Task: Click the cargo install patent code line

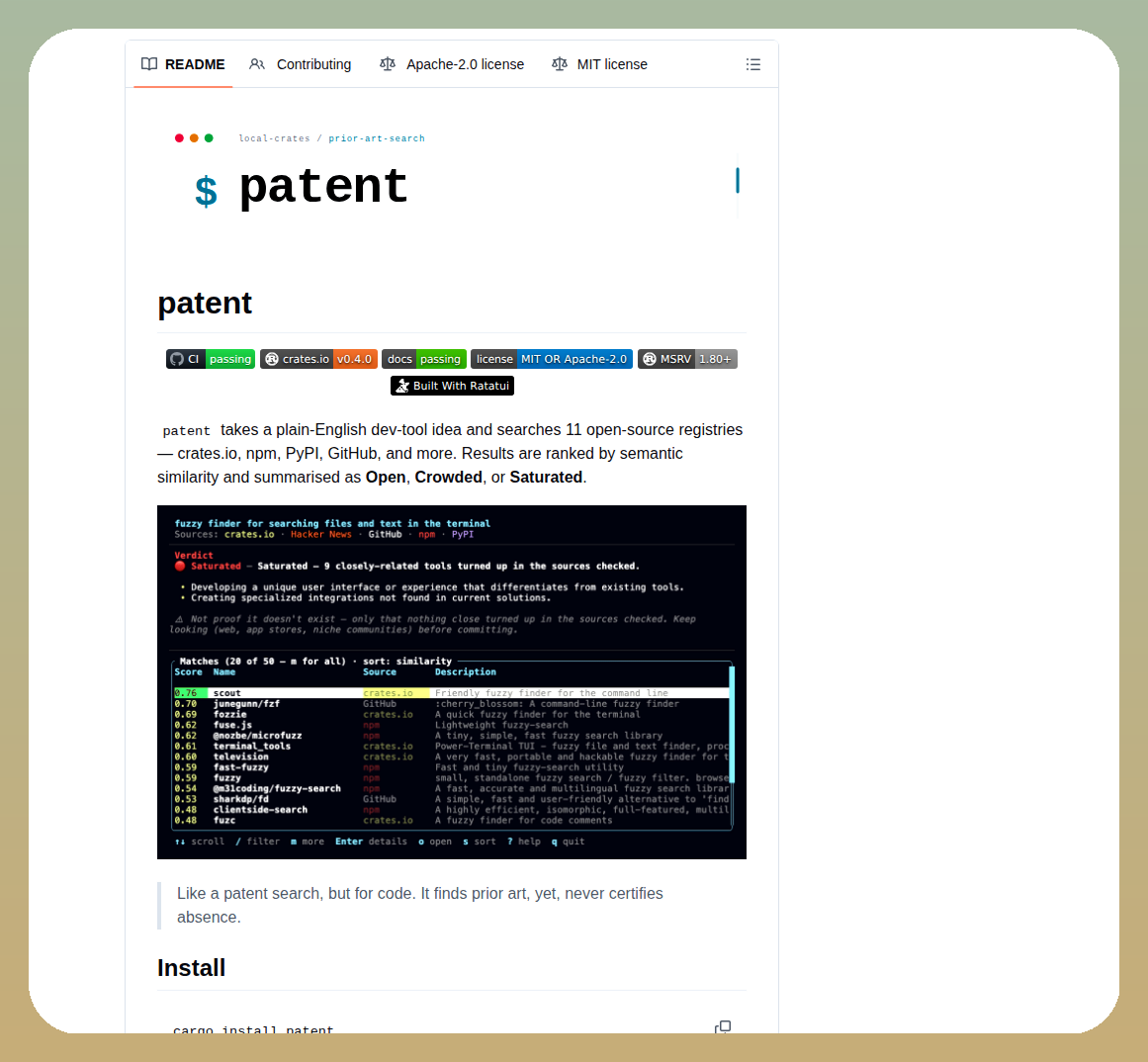Action: coord(253,1029)
